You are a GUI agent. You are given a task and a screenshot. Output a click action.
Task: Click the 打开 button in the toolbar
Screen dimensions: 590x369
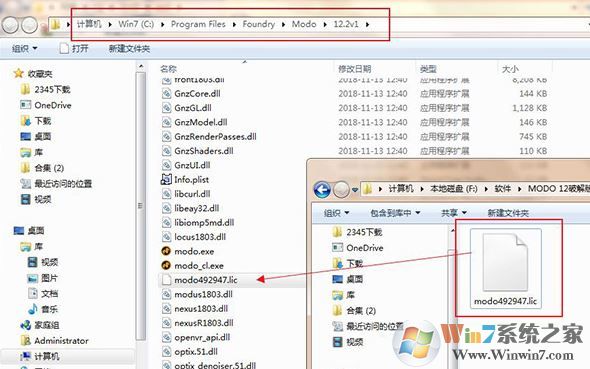[x=74, y=49]
